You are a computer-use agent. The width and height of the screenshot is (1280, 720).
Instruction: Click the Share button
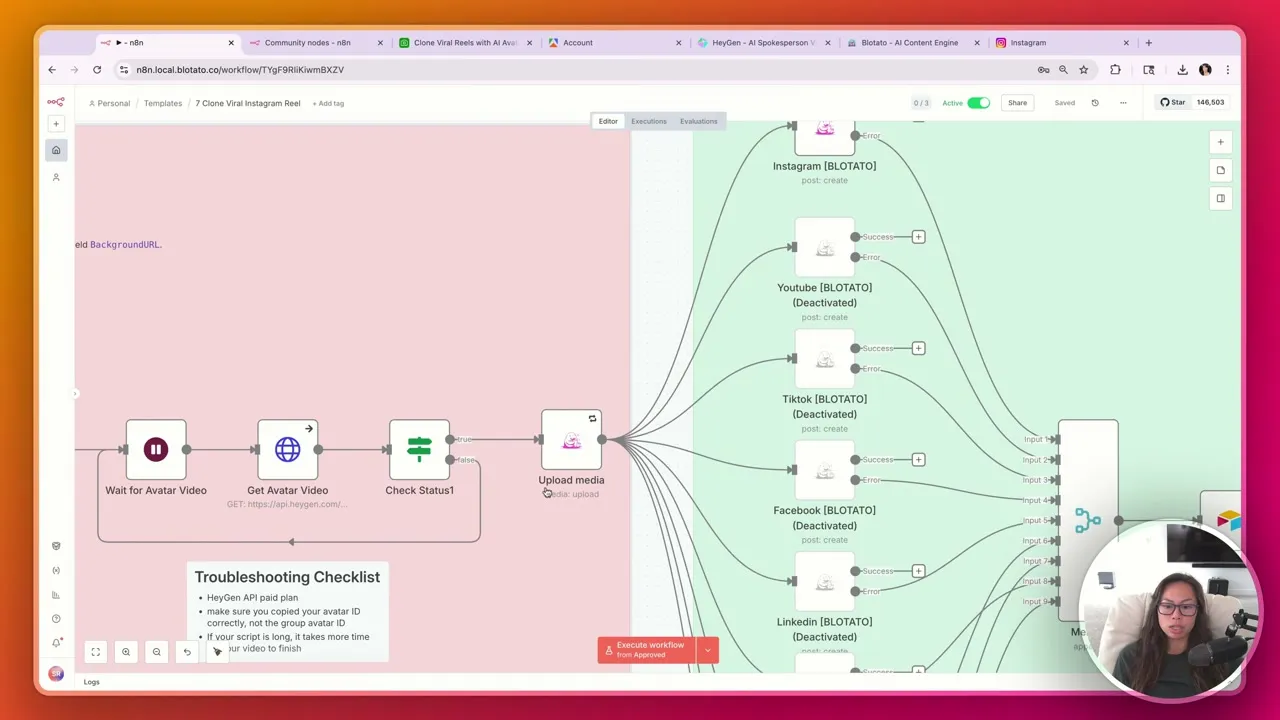(x=1017, y=103)
